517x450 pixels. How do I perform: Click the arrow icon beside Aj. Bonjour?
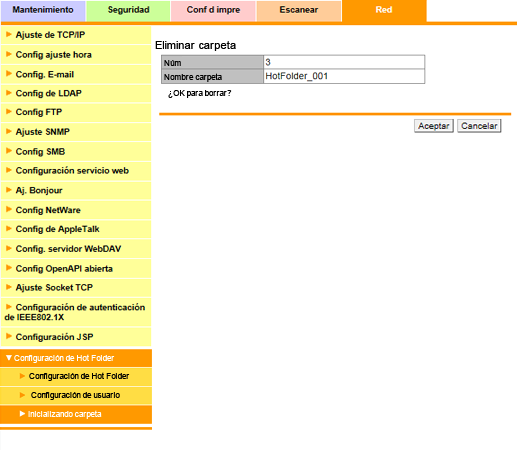pos(9,190)
